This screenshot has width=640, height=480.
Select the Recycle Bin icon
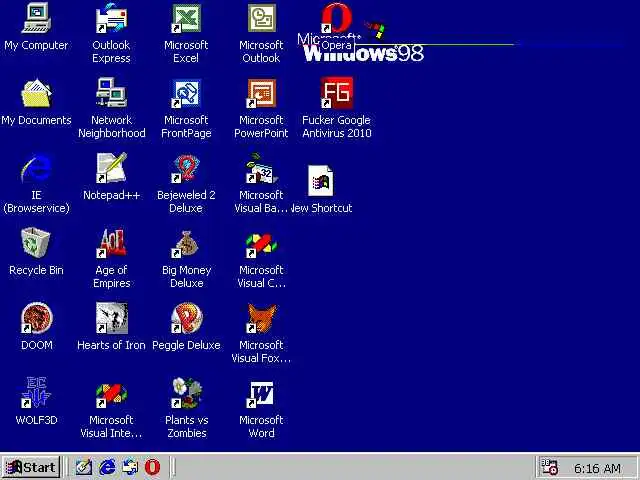[36, 243]
